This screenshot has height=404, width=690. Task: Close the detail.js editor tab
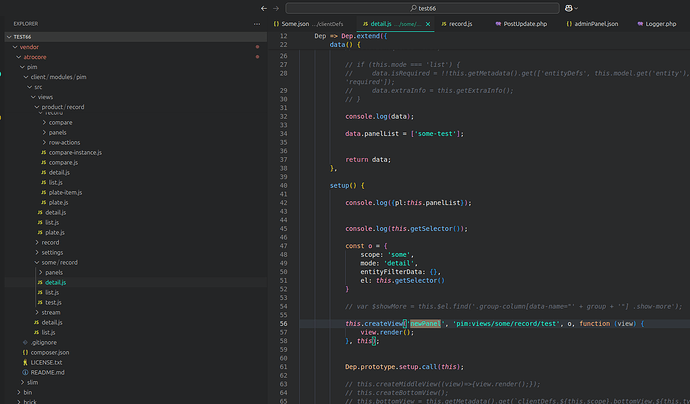(428, 24)
